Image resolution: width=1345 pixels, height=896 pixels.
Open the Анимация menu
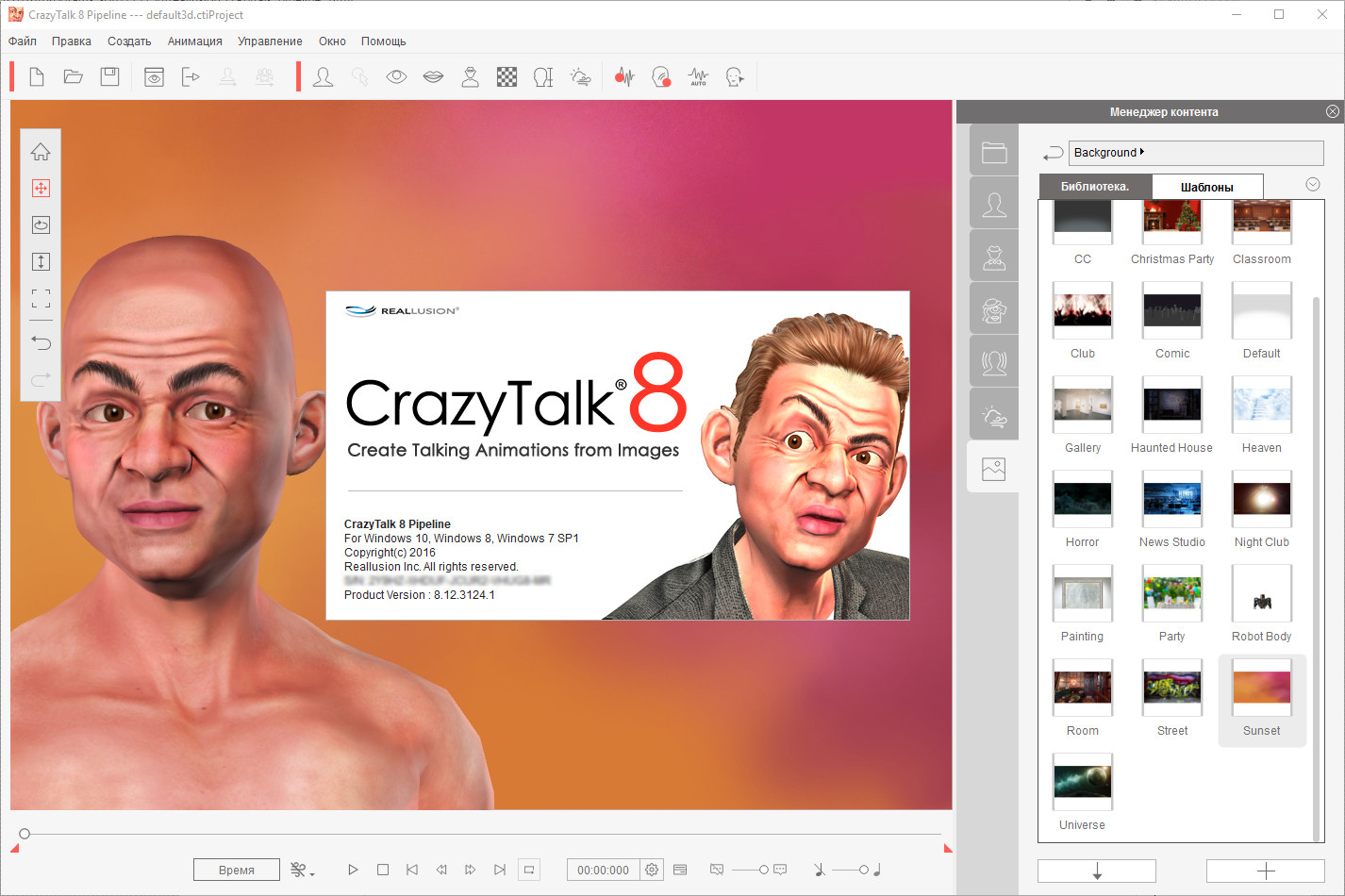point(195,41)
